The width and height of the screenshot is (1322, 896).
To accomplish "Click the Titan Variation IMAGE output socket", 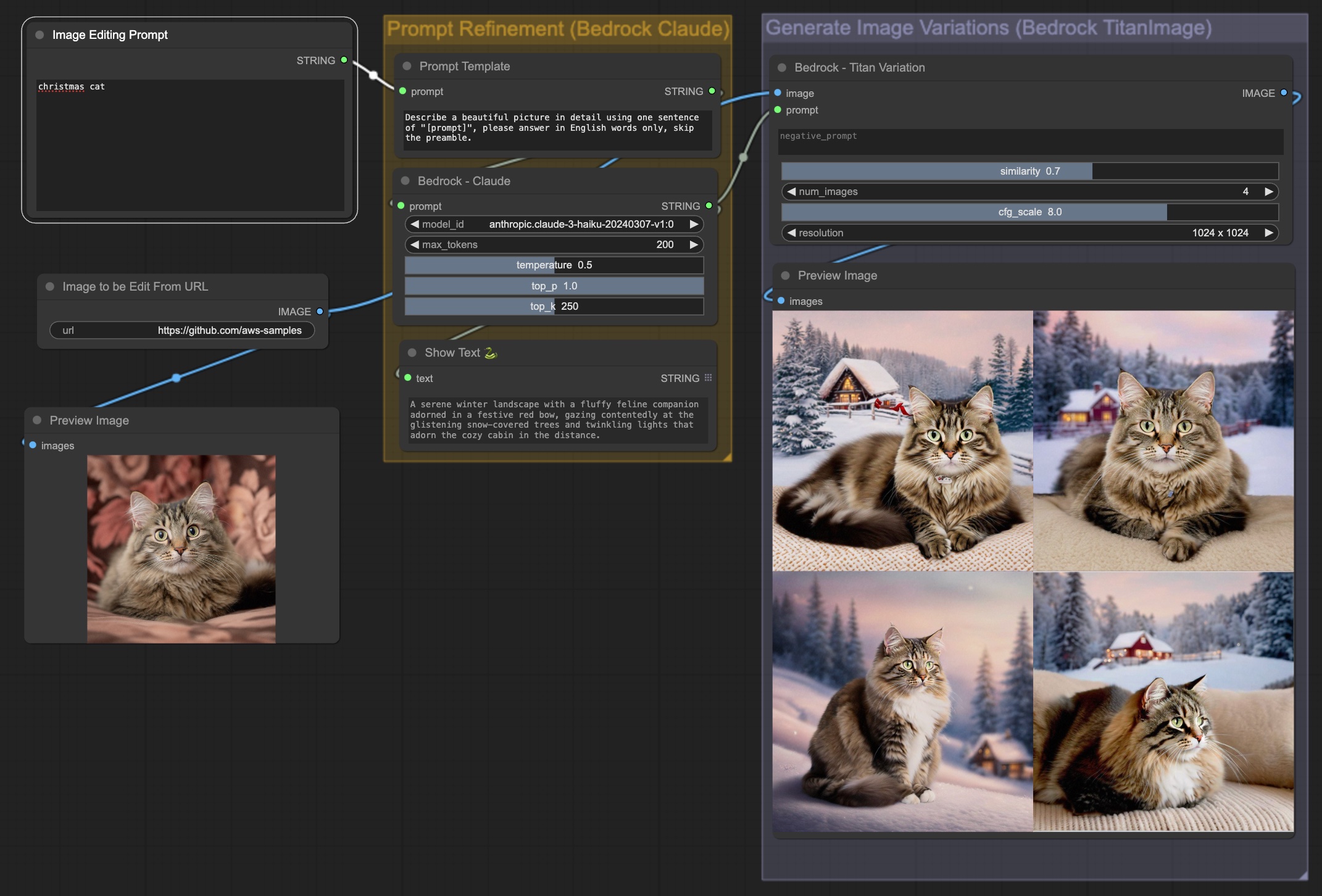I will tap(1284, 93).
